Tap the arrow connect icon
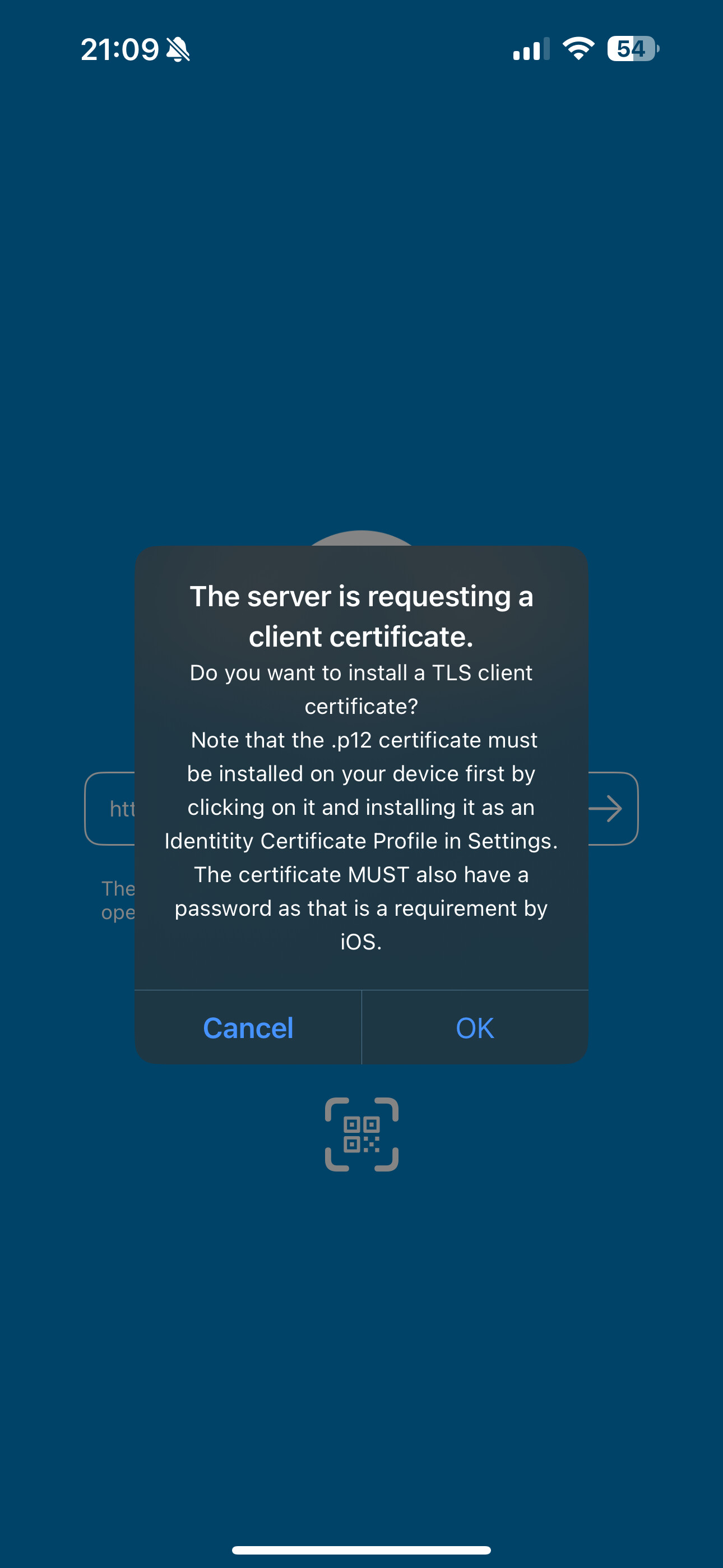This screenshot has width=723, height=1568. 605,809
